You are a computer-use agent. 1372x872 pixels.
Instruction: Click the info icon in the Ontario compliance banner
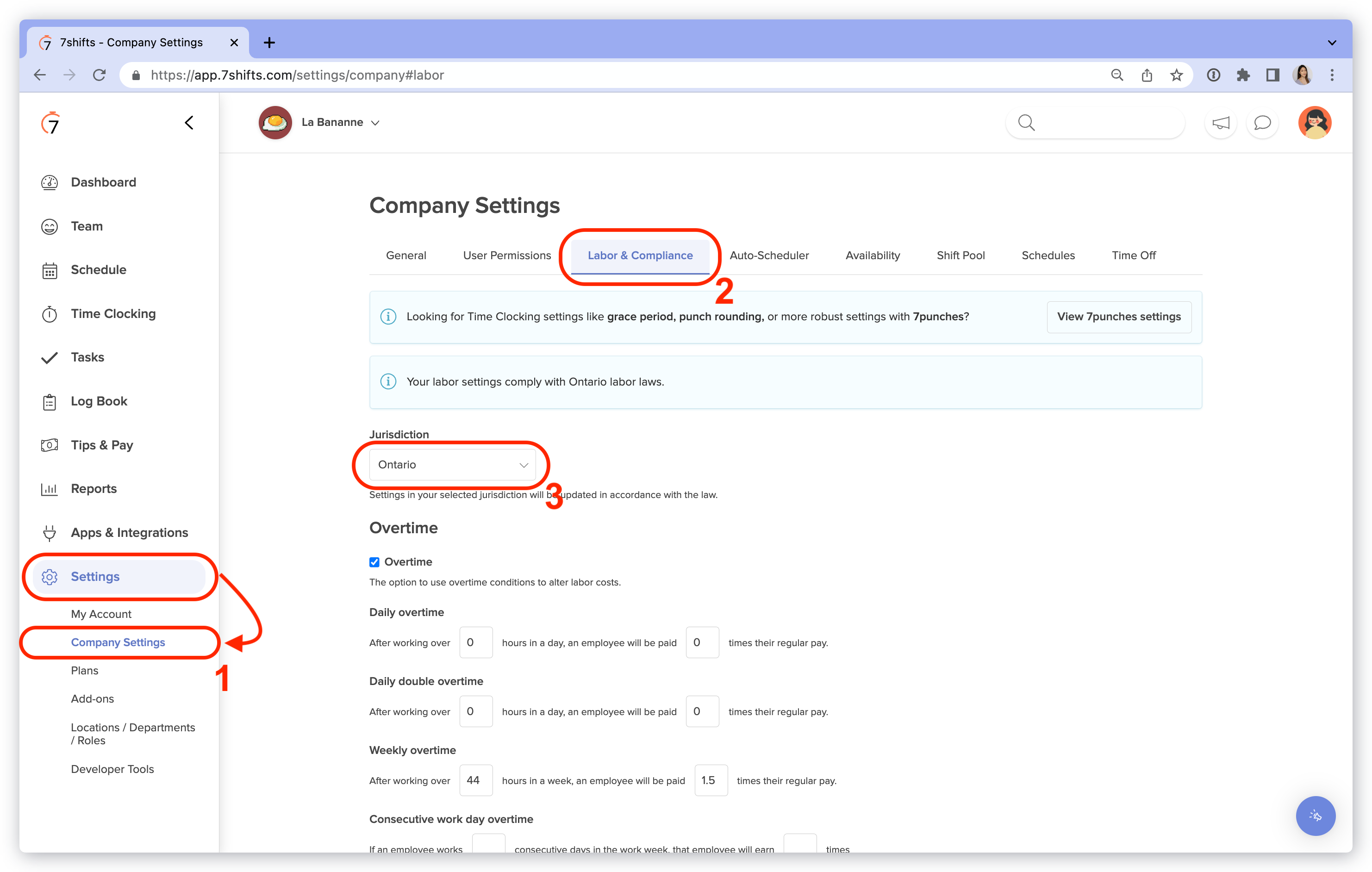[x=388, y=381]
